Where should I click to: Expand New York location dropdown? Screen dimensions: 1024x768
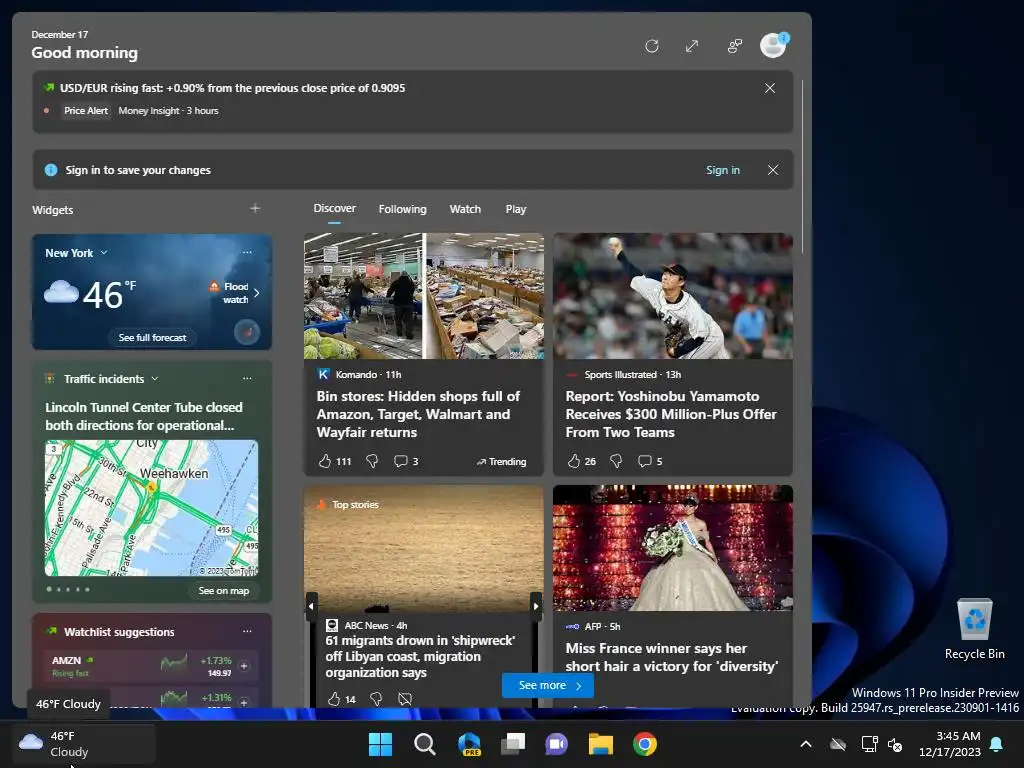(104, 253)
